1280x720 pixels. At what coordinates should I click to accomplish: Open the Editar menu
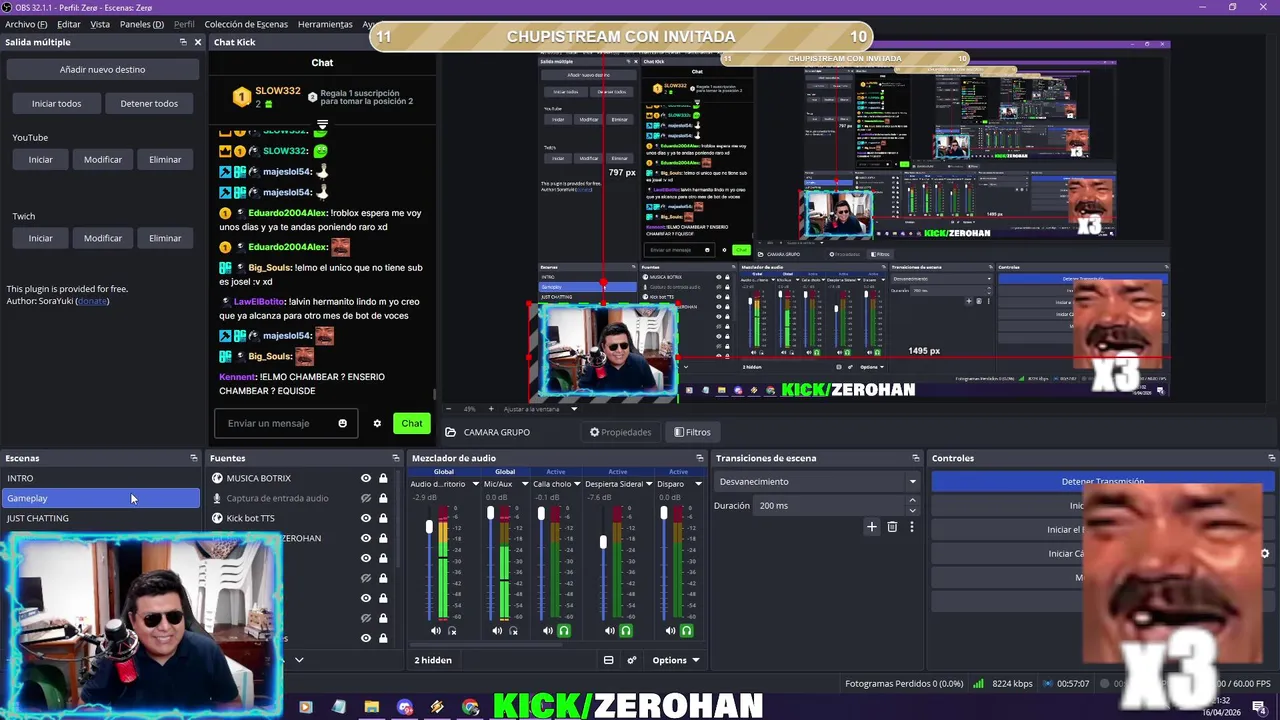(69, 24)
